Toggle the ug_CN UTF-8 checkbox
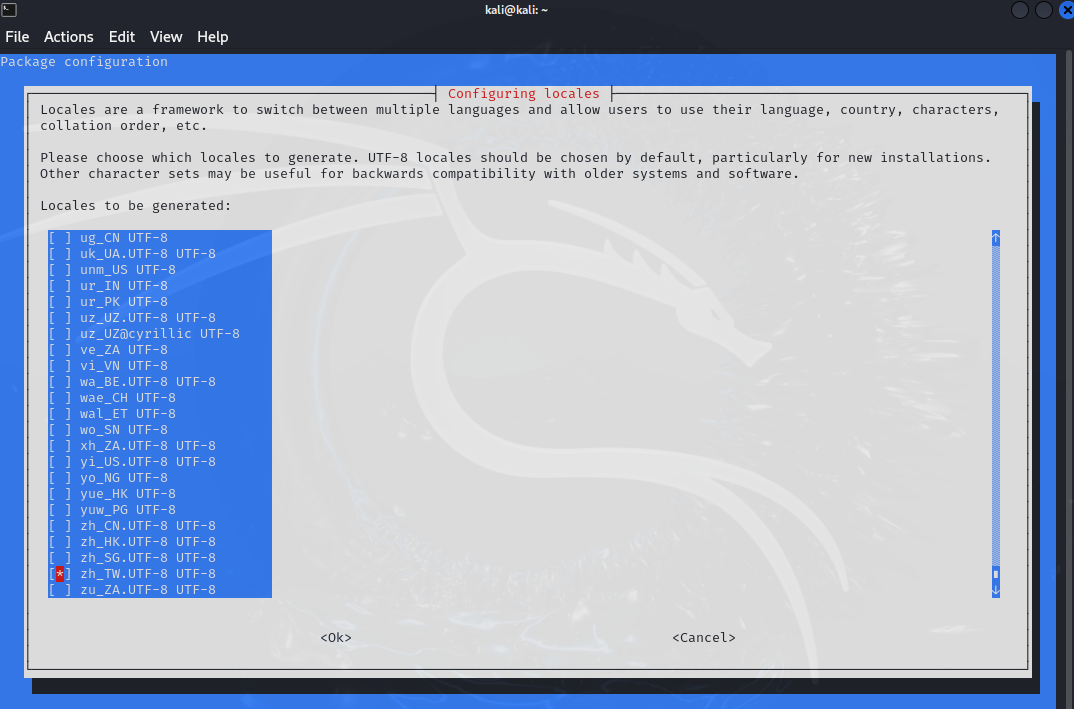 tap(60, 238)
